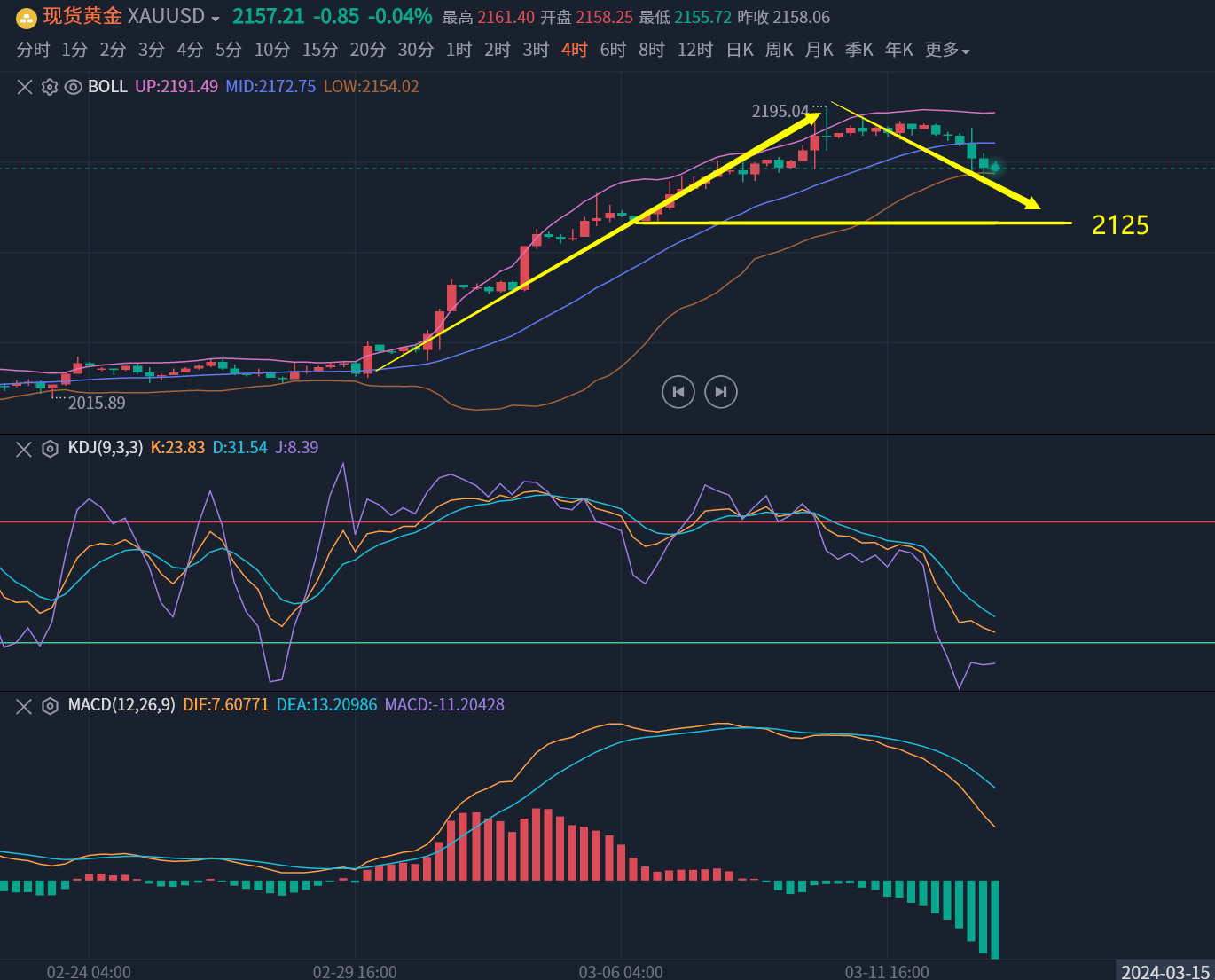This screenshot has width=1215, height=980.
Task: Click the UP:2191.49 Bollinger value
Action: [x=176, y=87]
